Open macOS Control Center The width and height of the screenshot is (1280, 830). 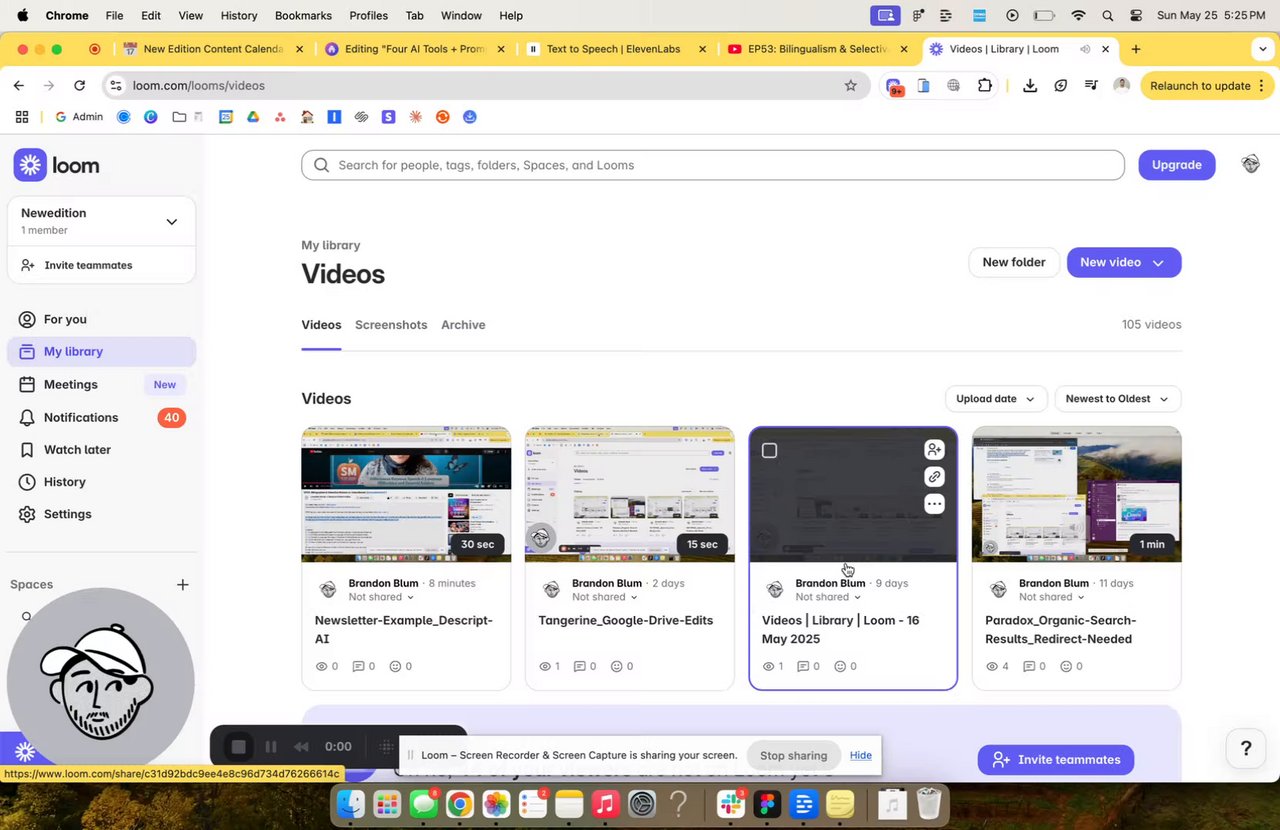[1136, 16]
